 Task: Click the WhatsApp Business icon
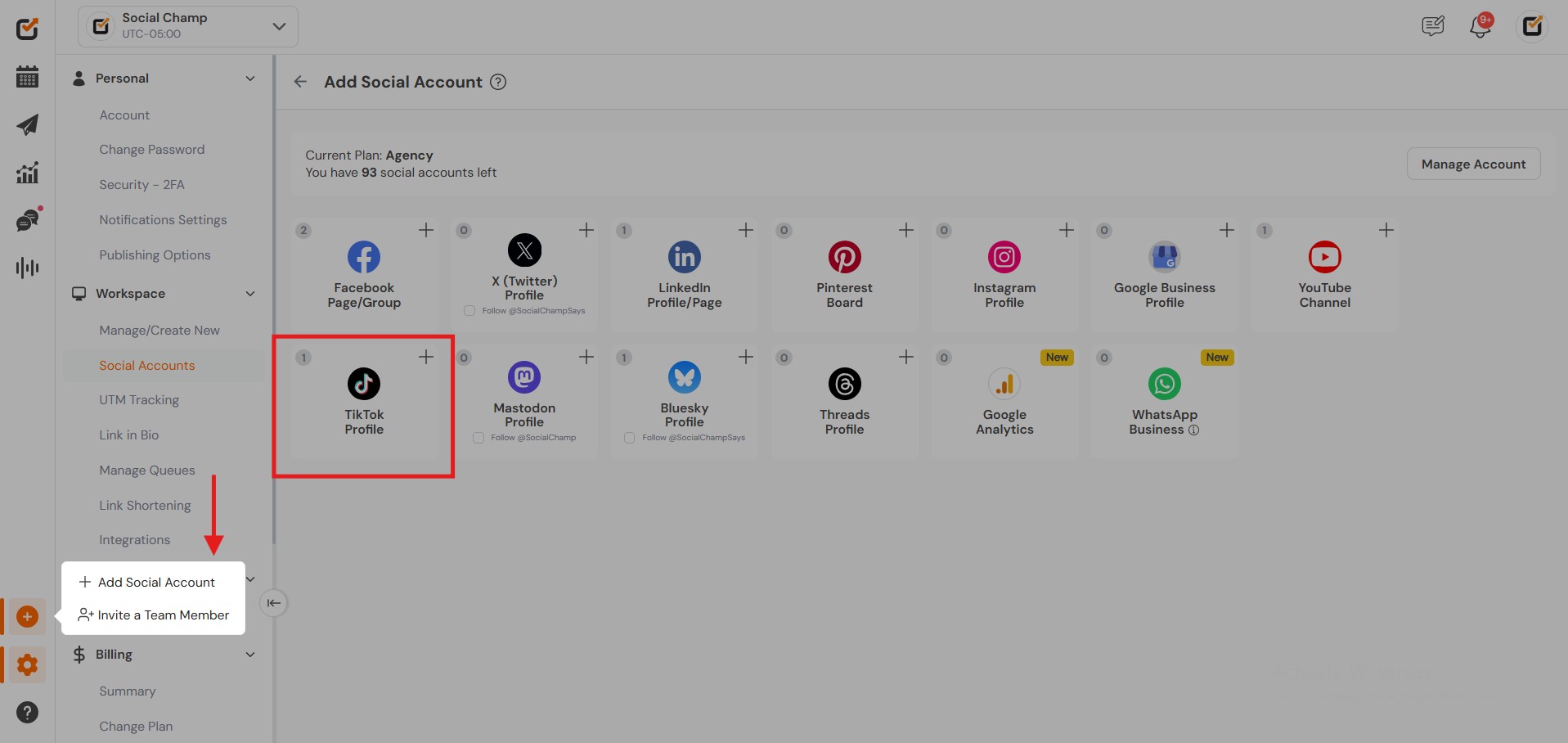[1164, 384]
